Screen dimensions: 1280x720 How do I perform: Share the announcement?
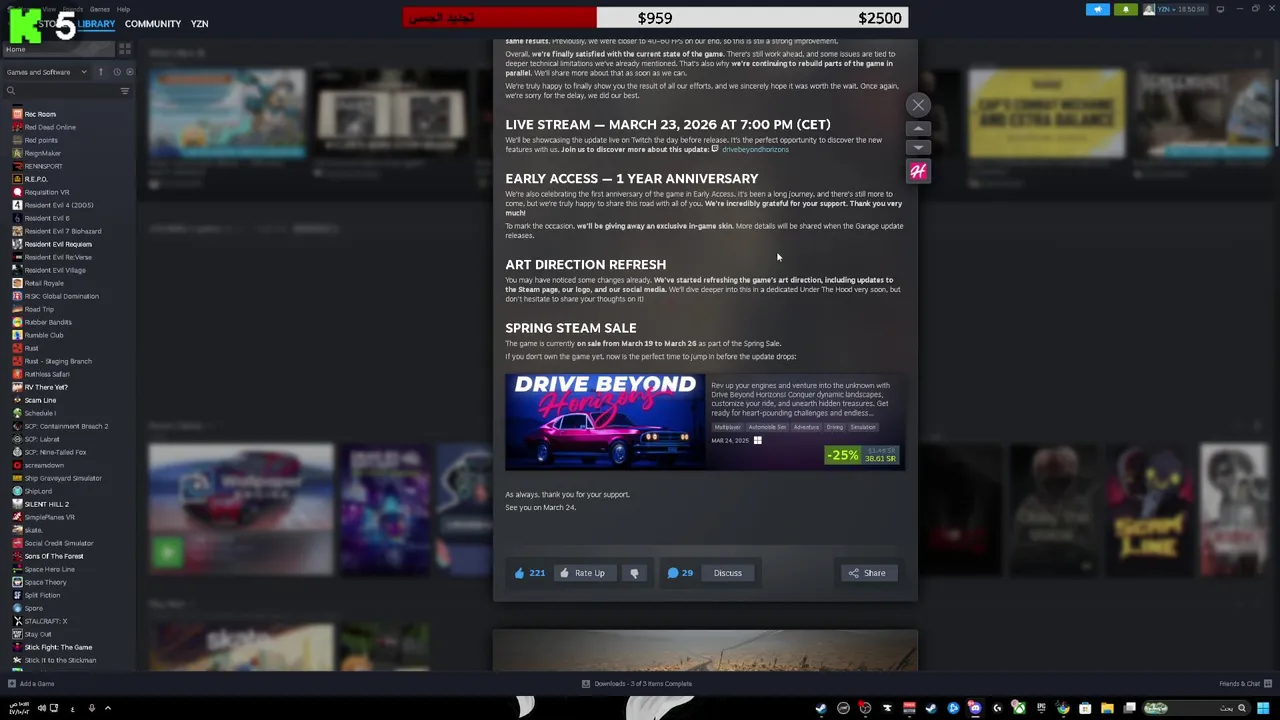[x=867, y=573]
